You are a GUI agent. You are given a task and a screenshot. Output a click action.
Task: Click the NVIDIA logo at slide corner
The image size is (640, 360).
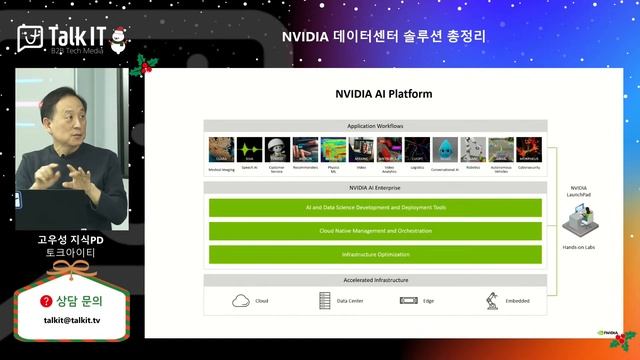click(608, 333)
